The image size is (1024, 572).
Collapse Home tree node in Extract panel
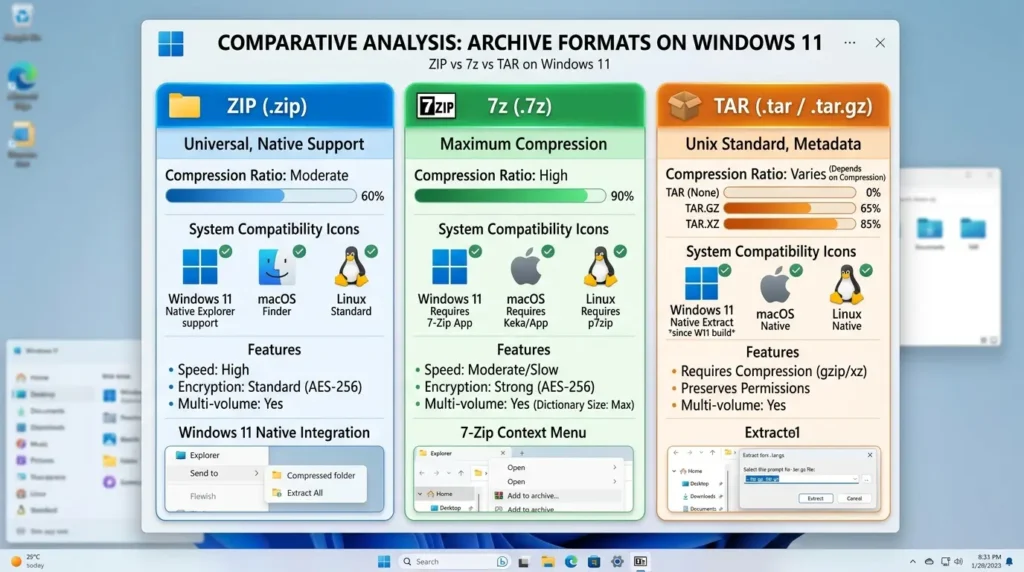[674, 471]
